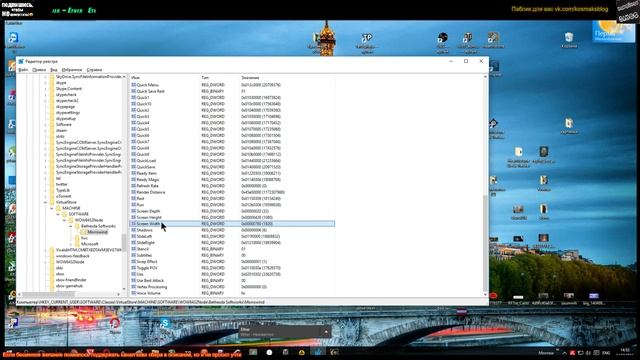
Task: Click the Swap Effect value icon
Action: click(x=133, y=262)
